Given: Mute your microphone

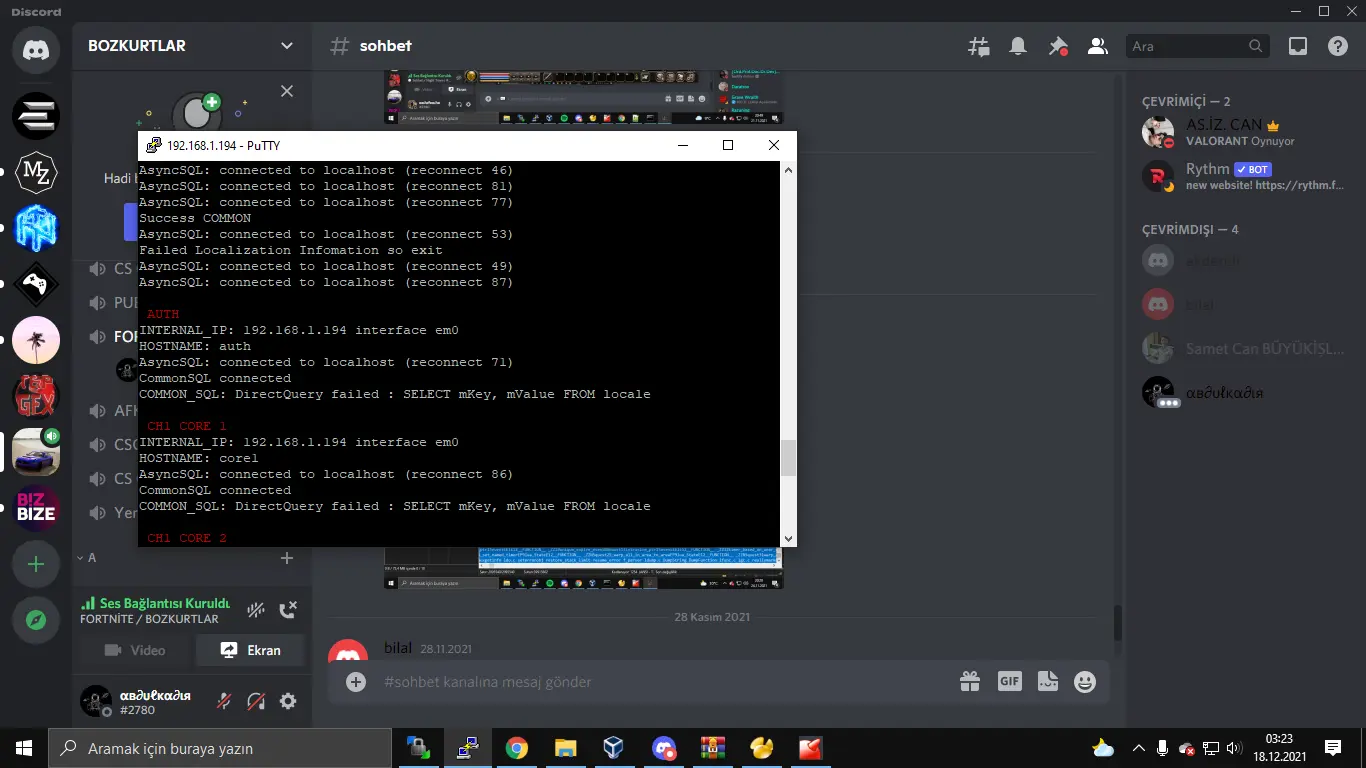Looking at the screenshot, I should click(x=225, y=701).
